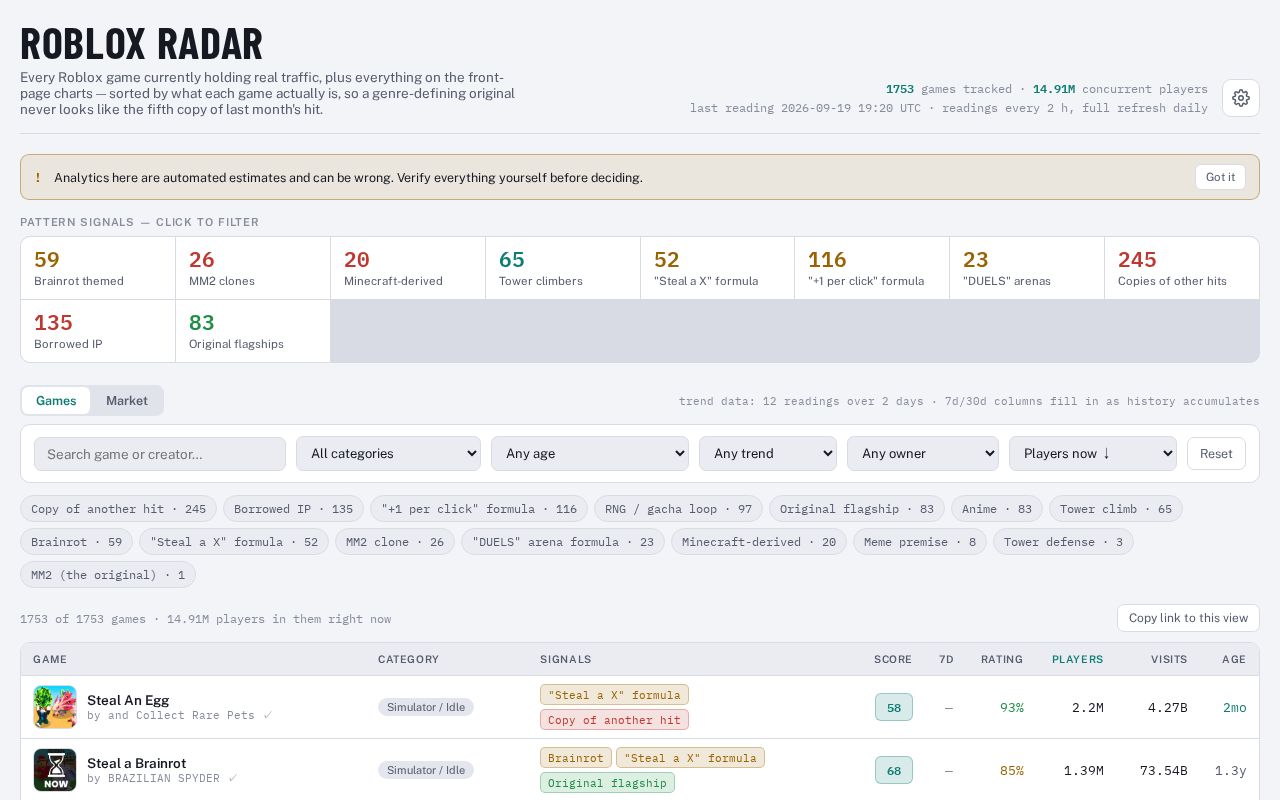Open the Steal a Brainrot game title
This screenshot has height=800, width=1280.
pos(136,763)
